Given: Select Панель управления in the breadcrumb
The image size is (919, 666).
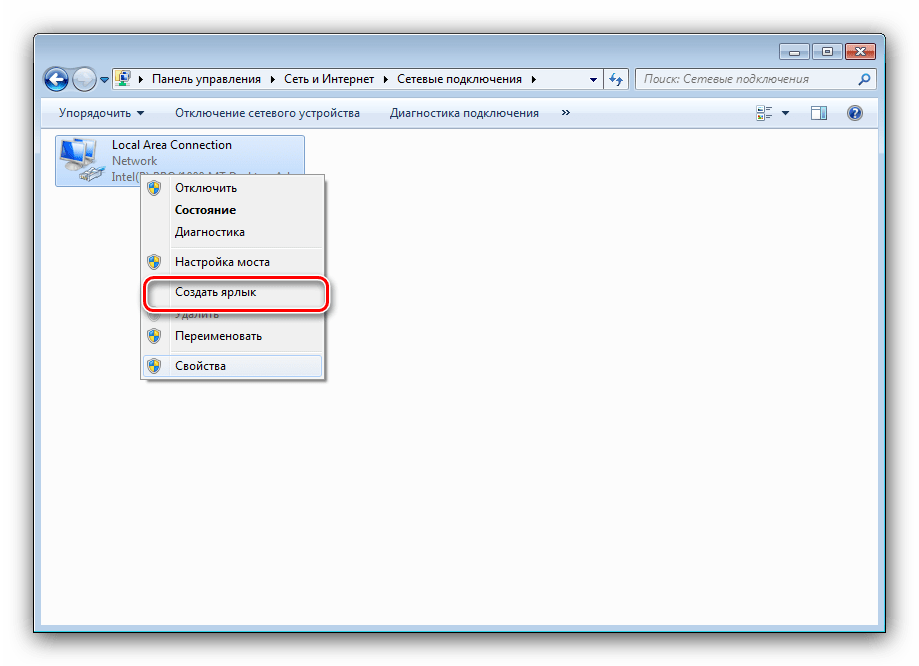Looking at the screenshot, I should 206,79.
